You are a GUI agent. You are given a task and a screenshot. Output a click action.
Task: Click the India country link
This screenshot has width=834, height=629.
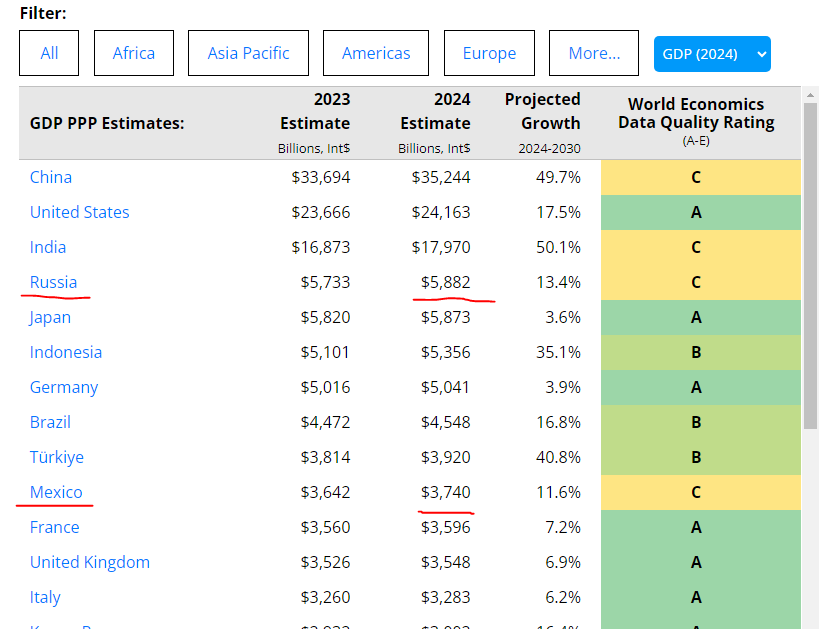tap(48, 247)
